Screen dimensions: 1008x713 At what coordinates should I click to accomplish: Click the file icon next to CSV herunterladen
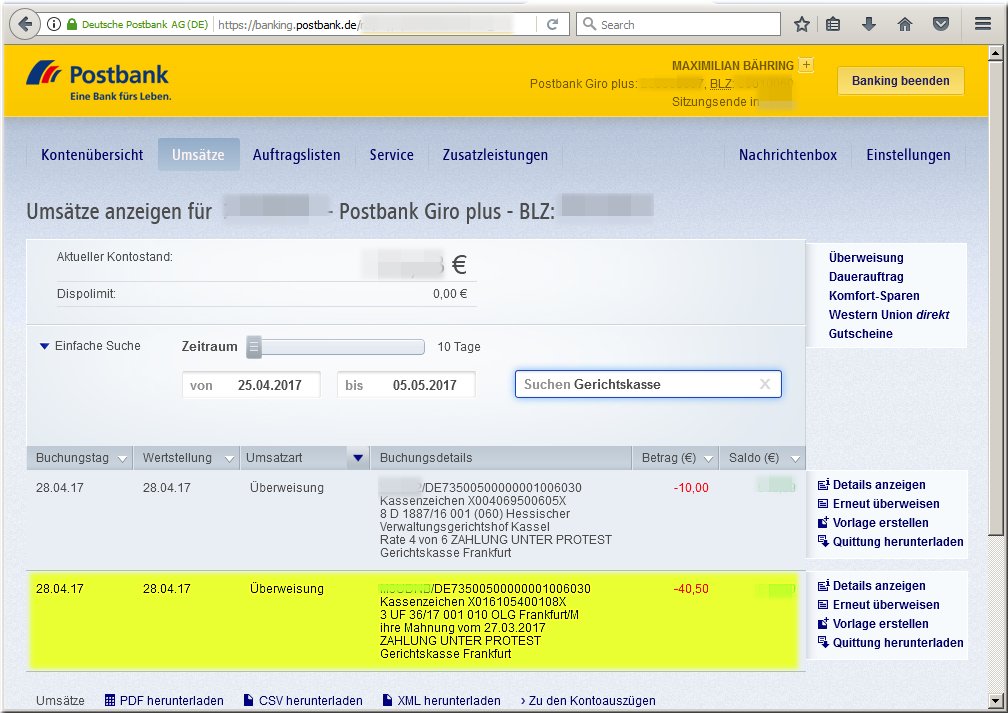click(x=249, y=700)
